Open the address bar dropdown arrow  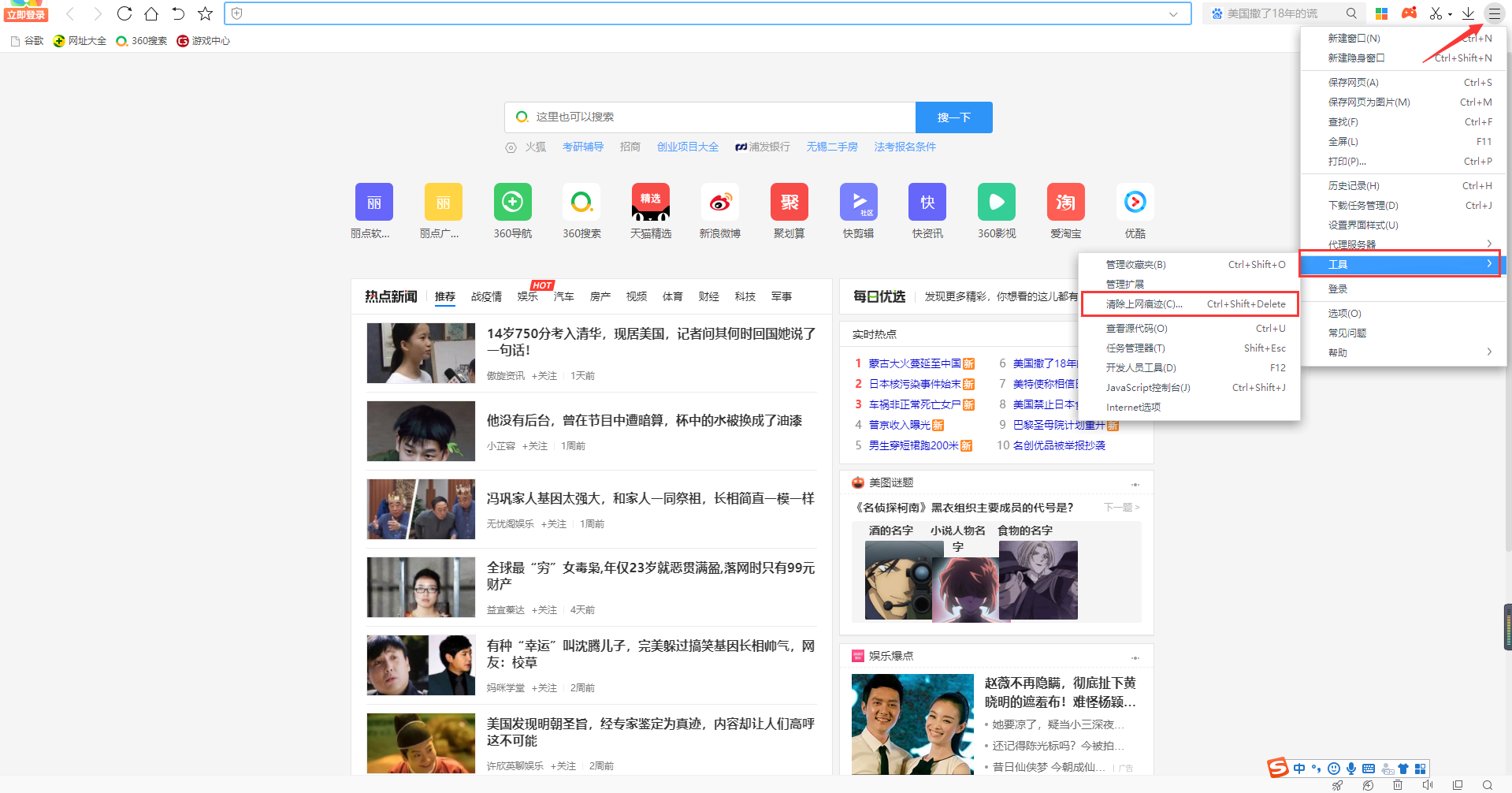click(x=1173, y=14)
